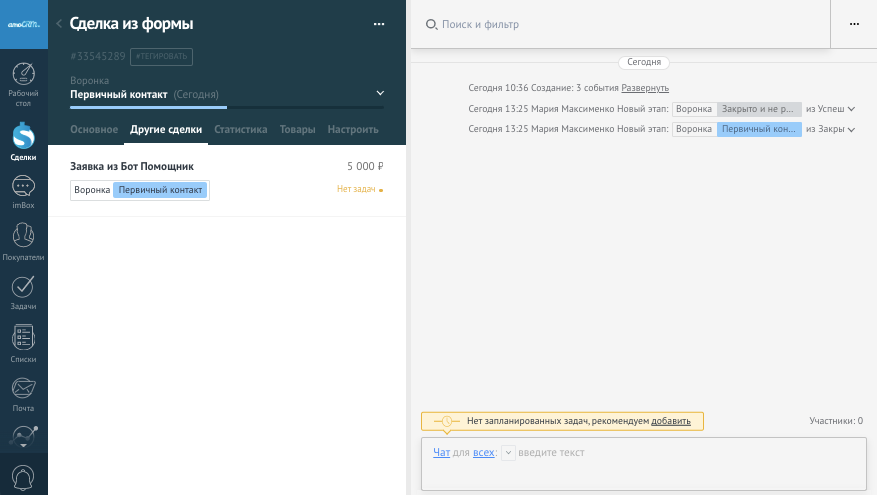The height and width of the screenshot is (495, 877).
Task: Expand the из Закры event chevron
Action: pyautogui.click(x=851, y=130)
